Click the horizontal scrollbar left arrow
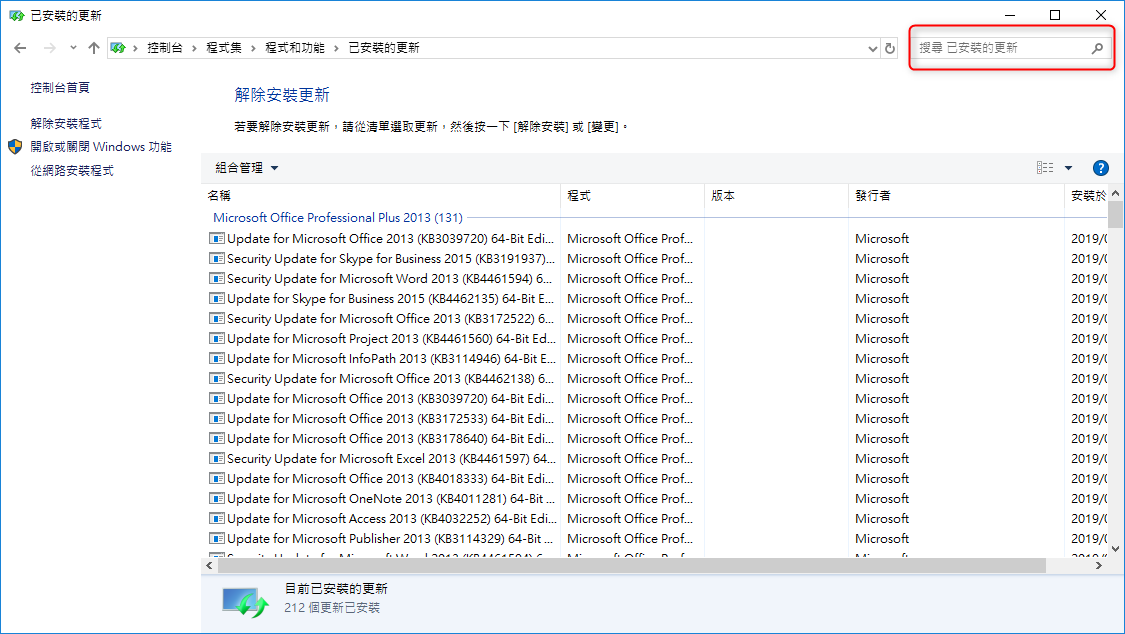 [x=209, y=566]
